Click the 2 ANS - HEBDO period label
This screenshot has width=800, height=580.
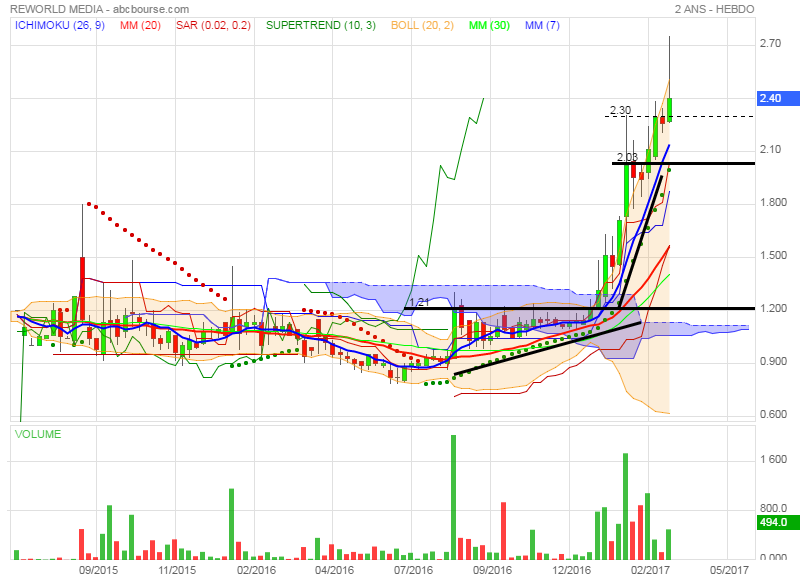pyautogui.click(x=714, y=9)
